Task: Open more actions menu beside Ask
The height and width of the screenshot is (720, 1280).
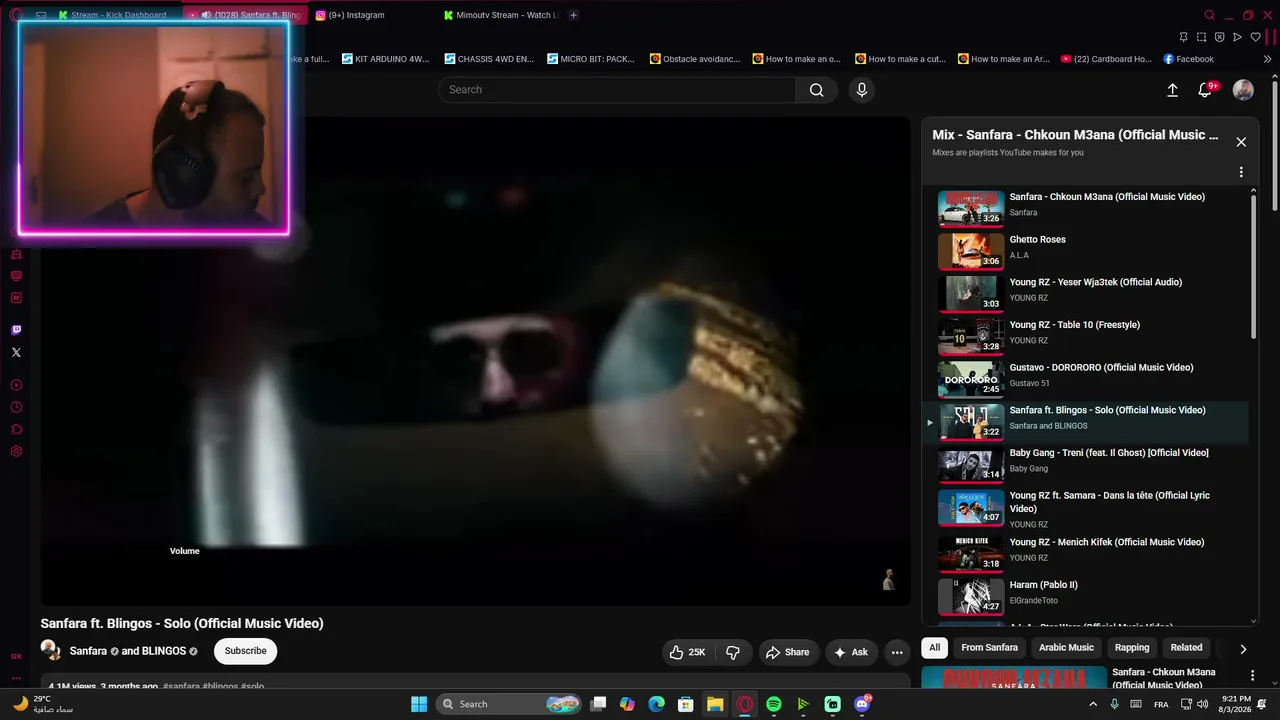Action: tap(897, 652)
